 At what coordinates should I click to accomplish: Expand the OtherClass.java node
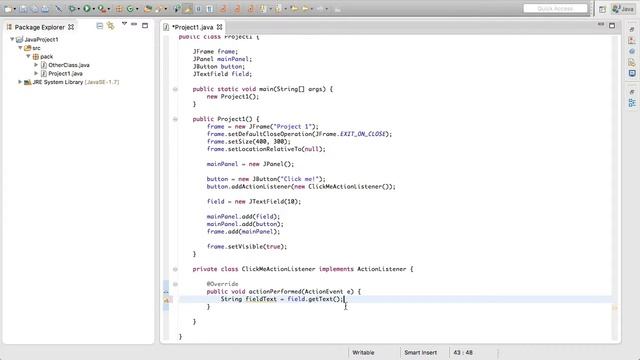pos(36,65)
